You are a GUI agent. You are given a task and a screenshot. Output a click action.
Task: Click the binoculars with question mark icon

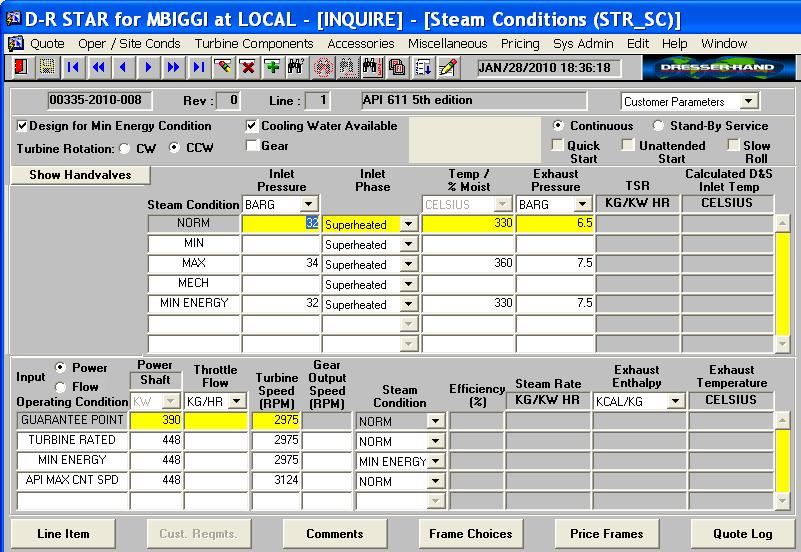297,67
